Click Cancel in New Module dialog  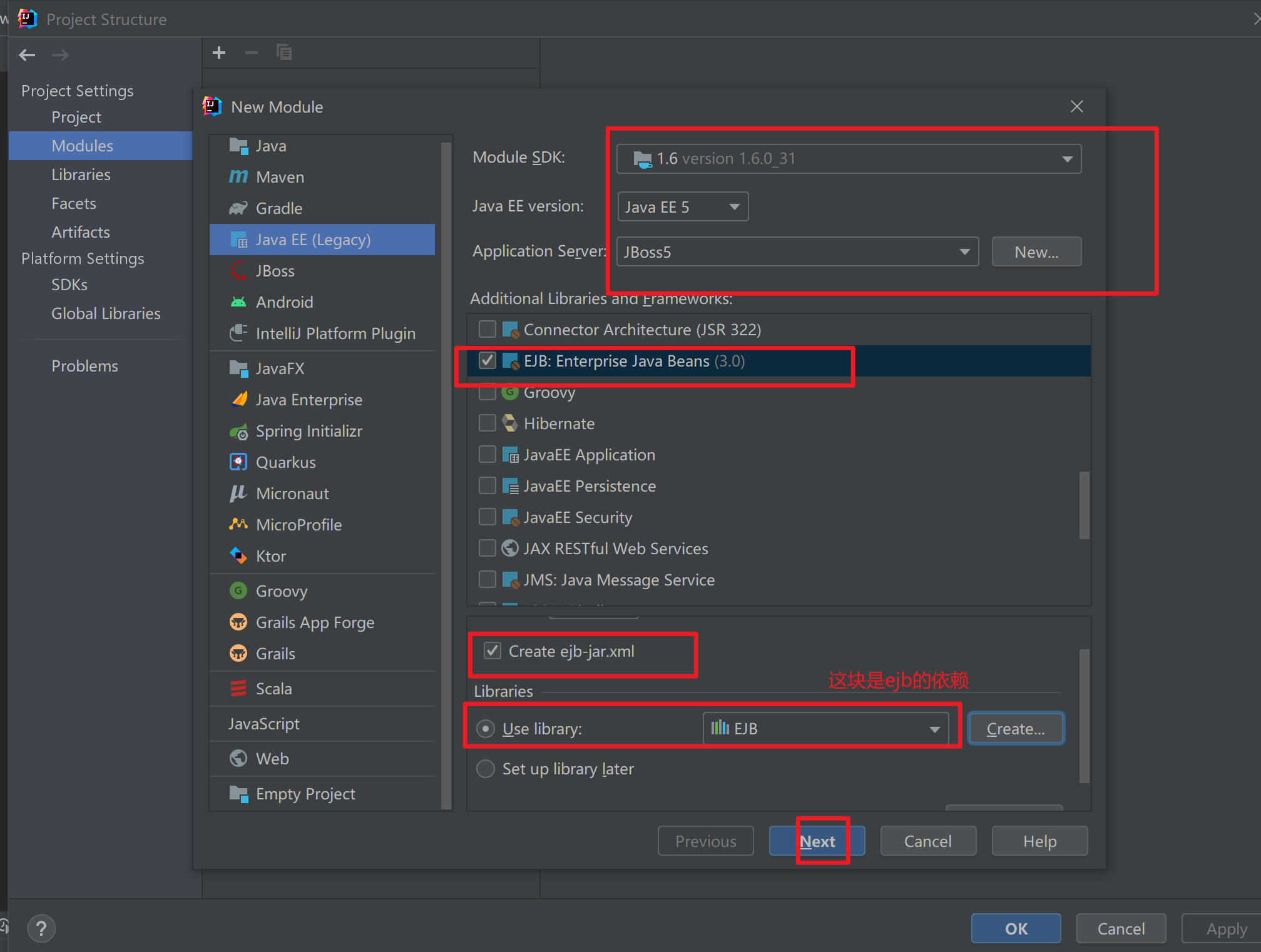[928, 841]
